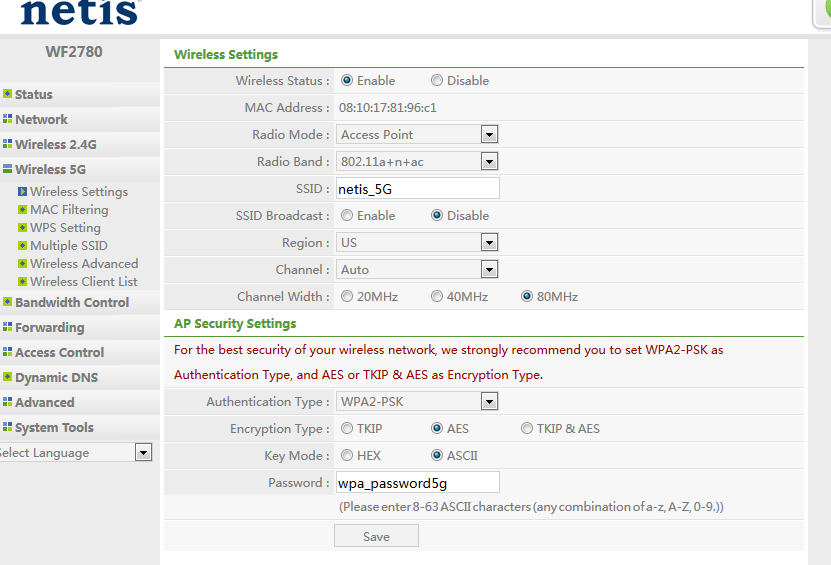Go to MAC Filtering page
The width and height of the screenshot is (831, 565).
[69, 209]
